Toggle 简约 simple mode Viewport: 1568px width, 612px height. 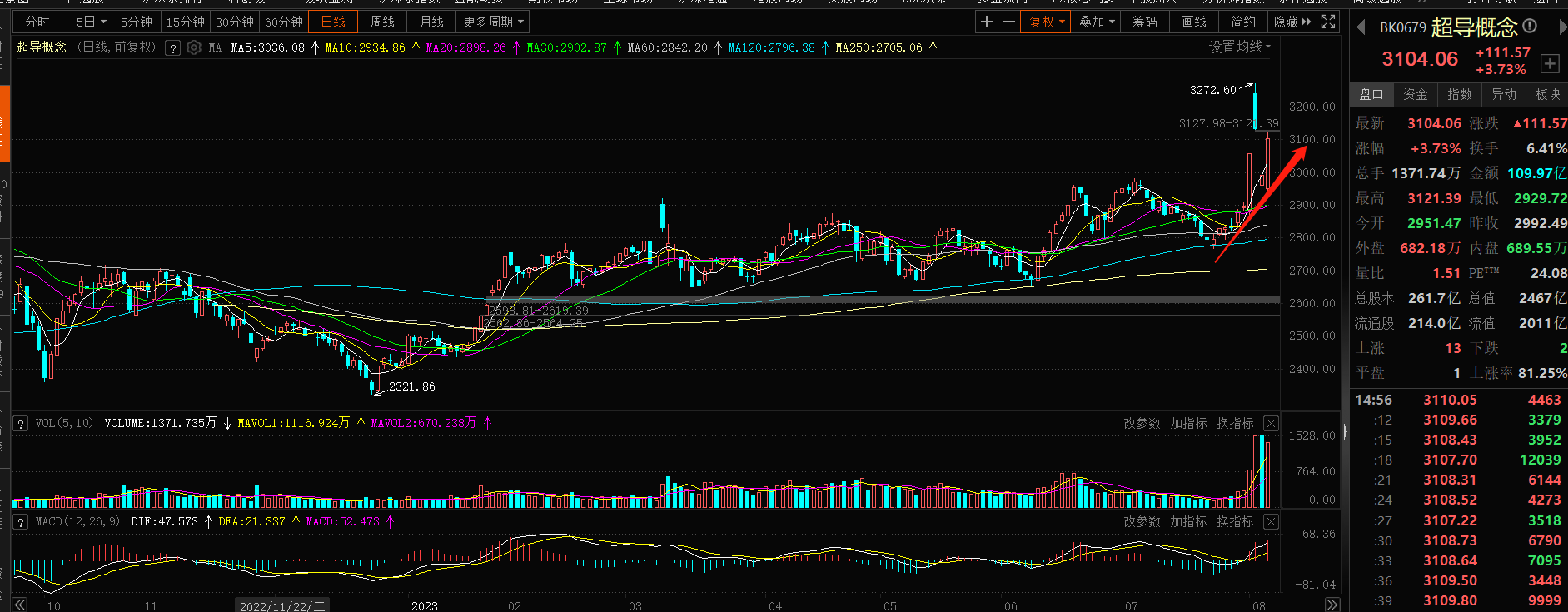click(x=1243, y=22)
